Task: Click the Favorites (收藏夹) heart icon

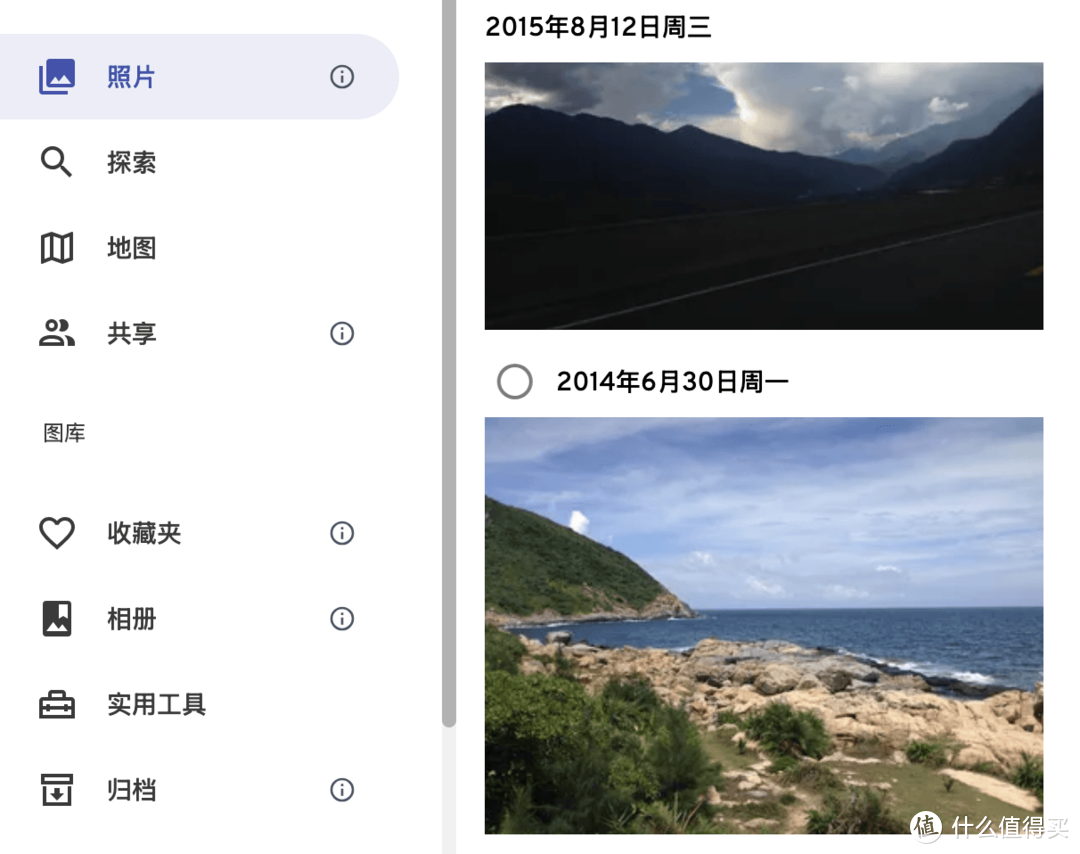Action: coord(56,533)
